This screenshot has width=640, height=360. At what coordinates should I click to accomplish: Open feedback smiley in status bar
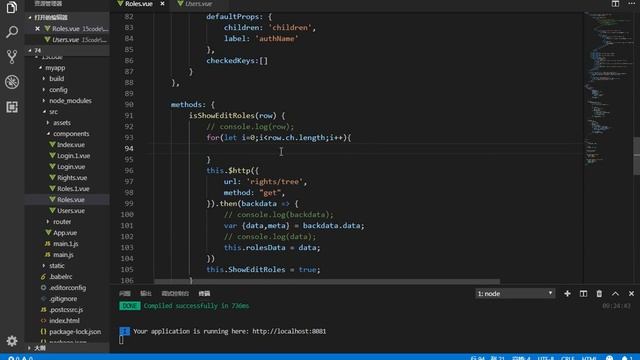609,358
